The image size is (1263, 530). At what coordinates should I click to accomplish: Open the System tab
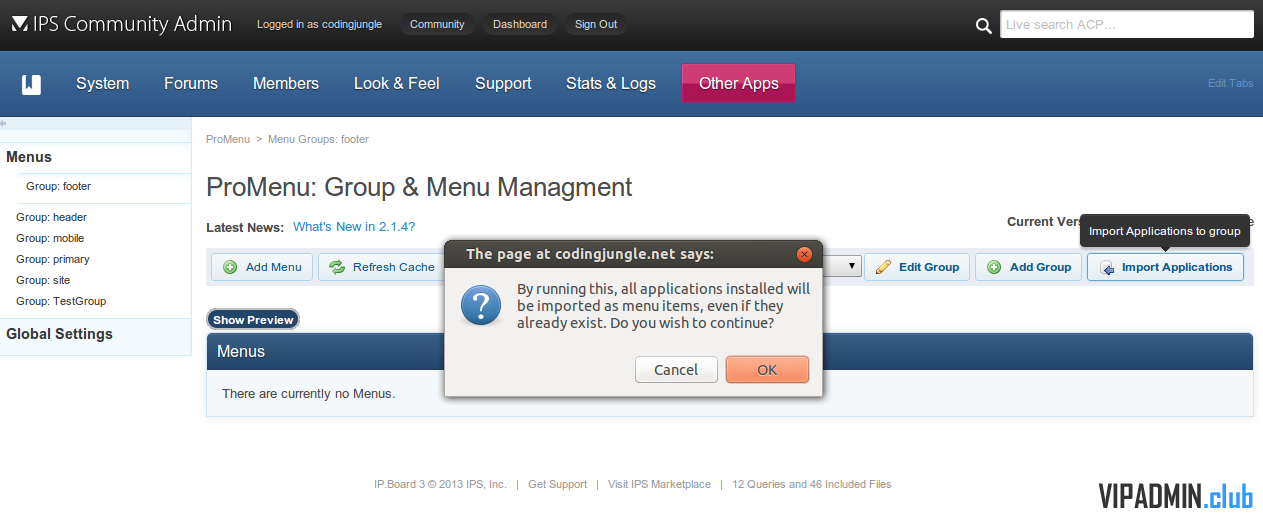click(103, 84)
